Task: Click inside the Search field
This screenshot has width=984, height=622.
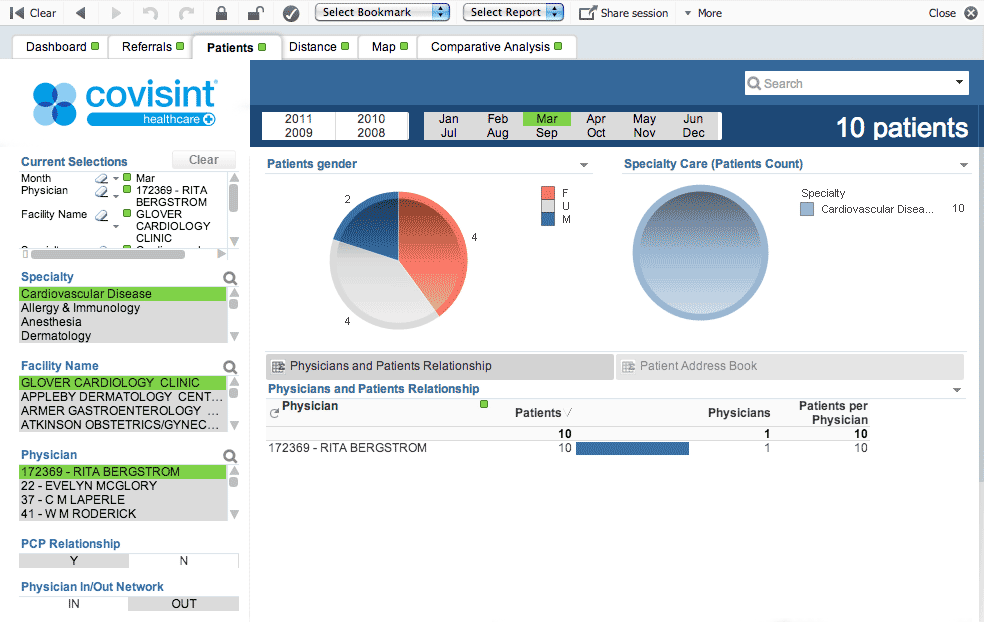Action: pyautogui.click(x=850, y=83)
